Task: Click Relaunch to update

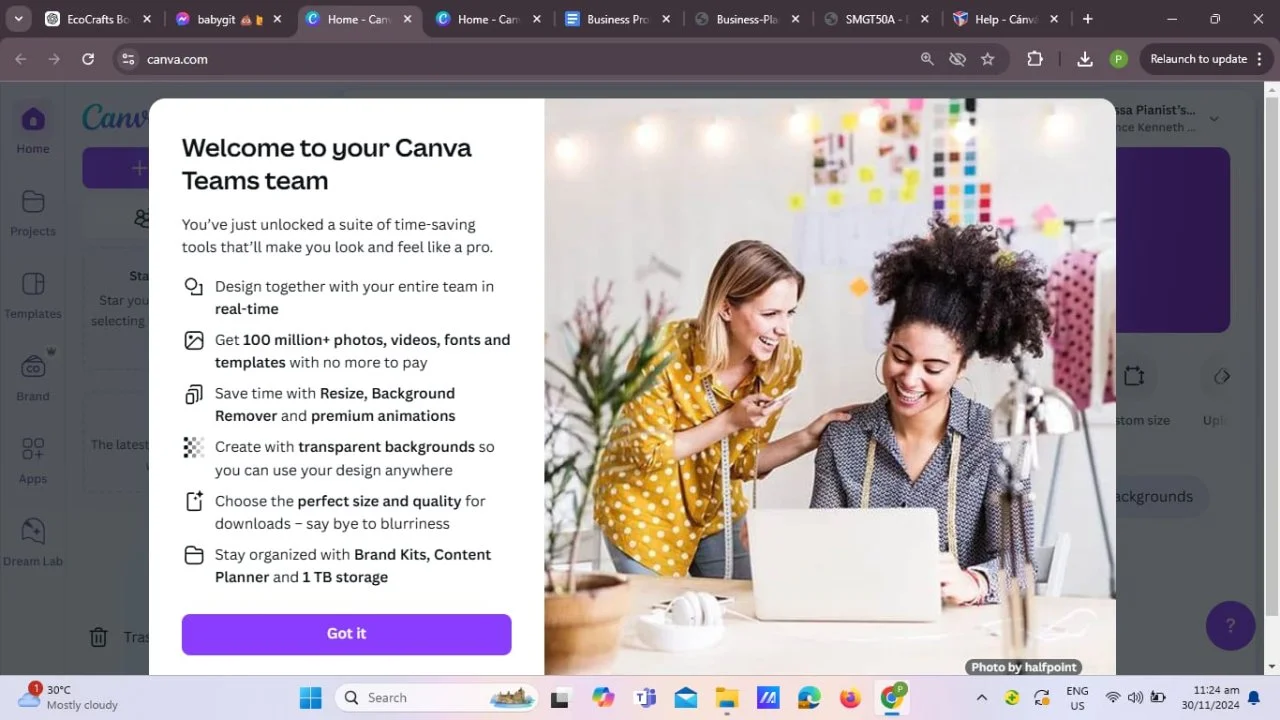Action: coord(1198,59)
